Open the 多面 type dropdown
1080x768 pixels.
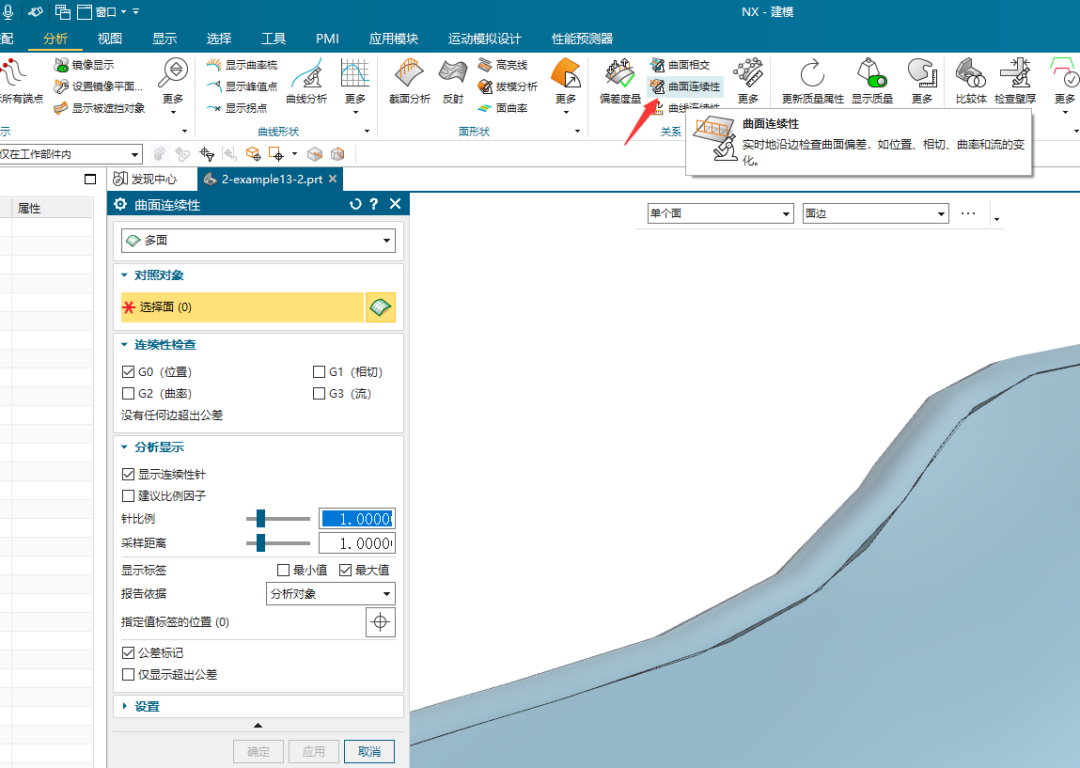258,240
